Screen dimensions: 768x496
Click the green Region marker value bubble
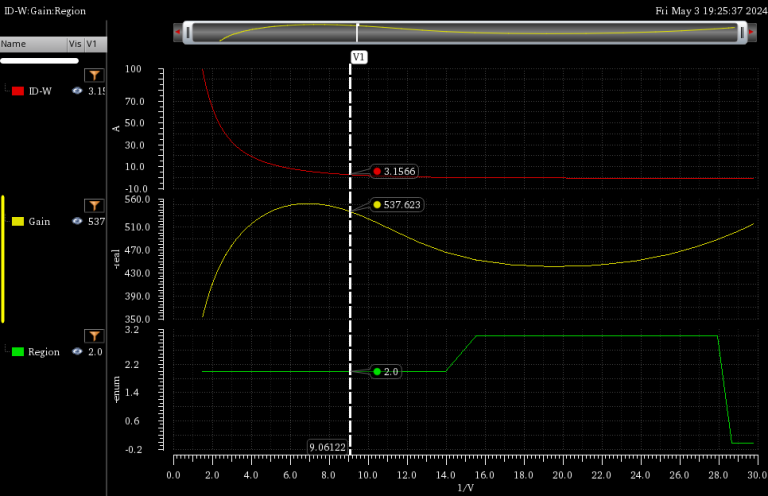386,372
